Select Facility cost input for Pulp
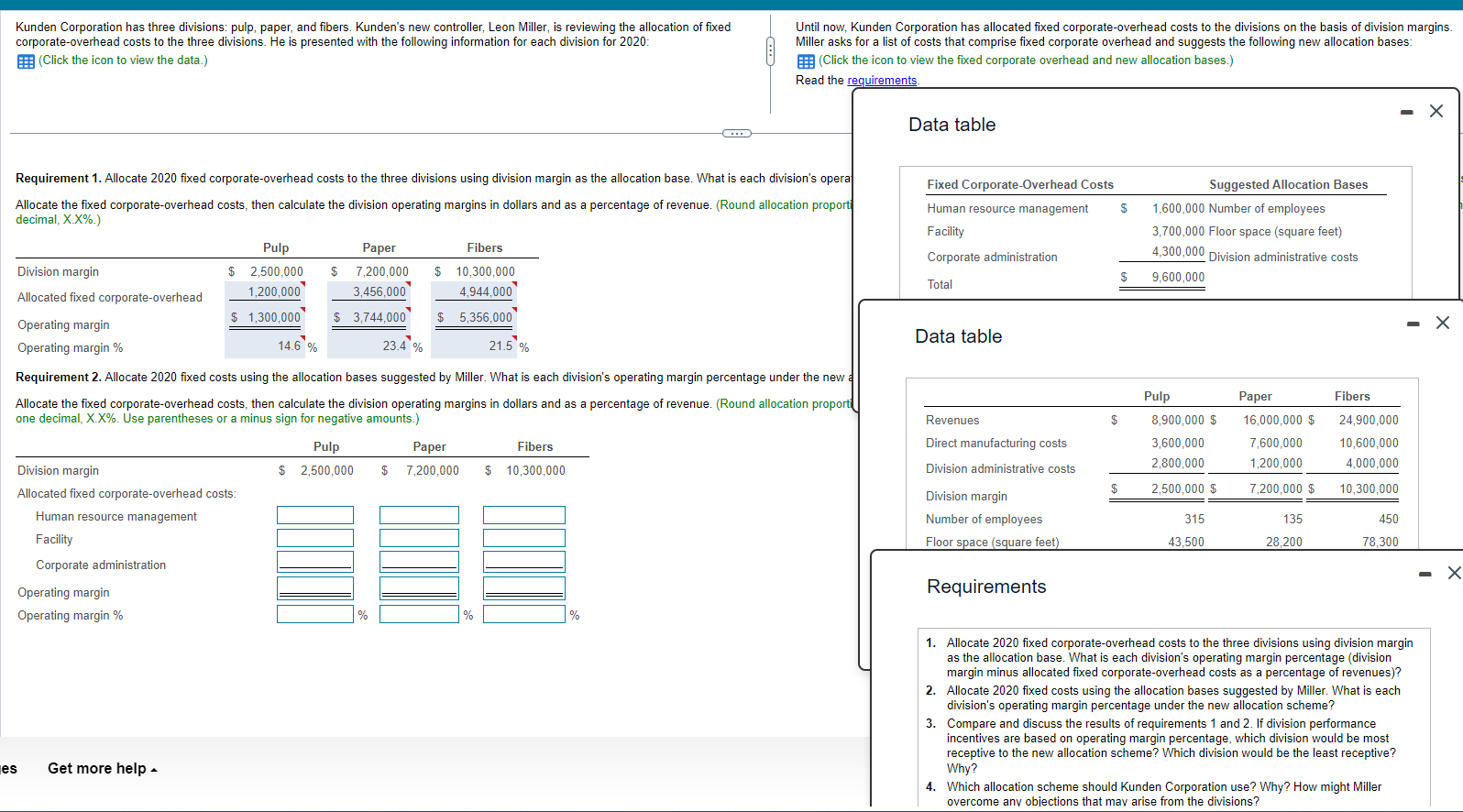The width and height of the screenshot is (1463, 812). (x=315, y=539)
